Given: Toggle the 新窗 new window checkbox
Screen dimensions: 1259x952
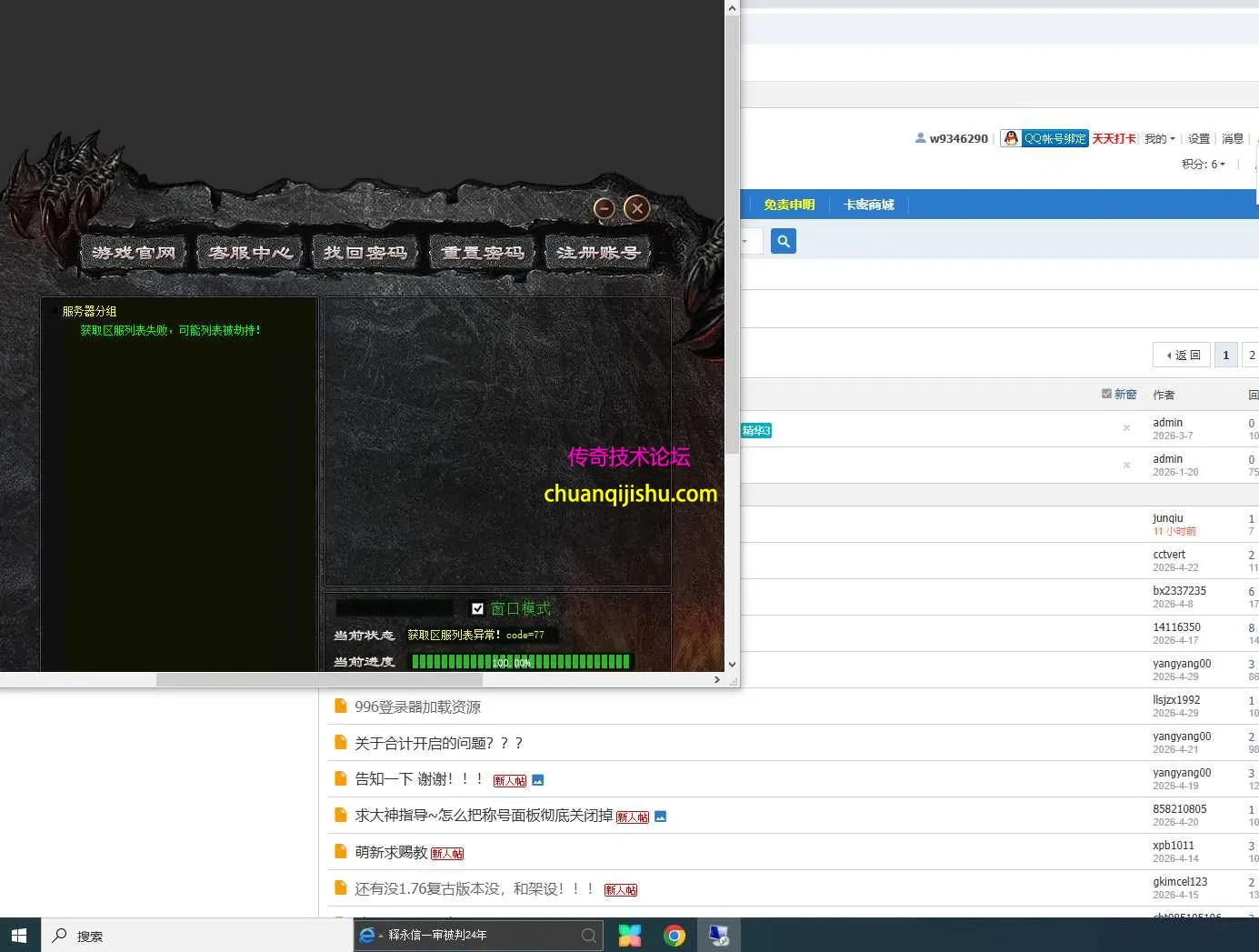Looking at the screenshot, I should (1106, 394).
